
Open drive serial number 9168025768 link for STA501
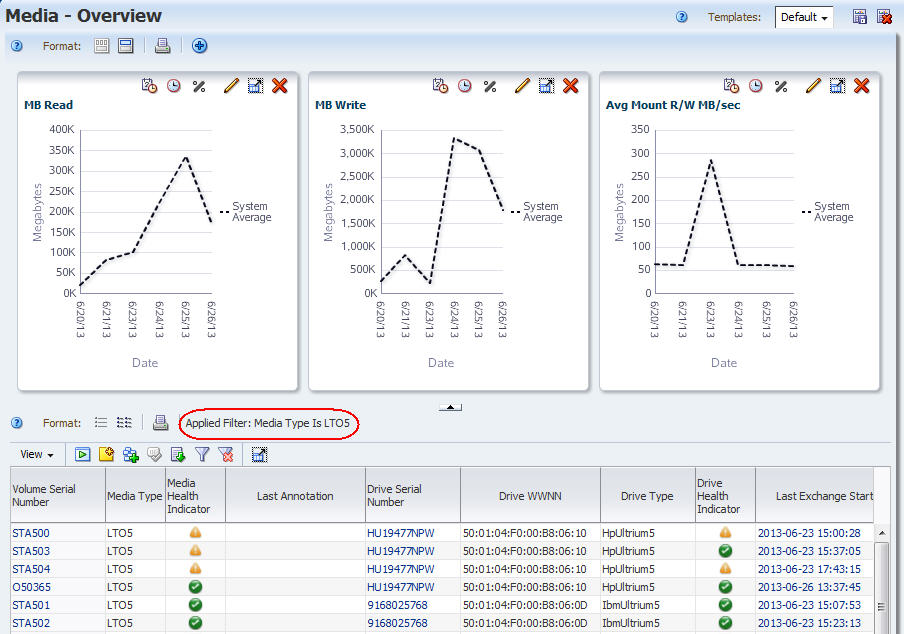pyautogui.click(x=398, y=605)
